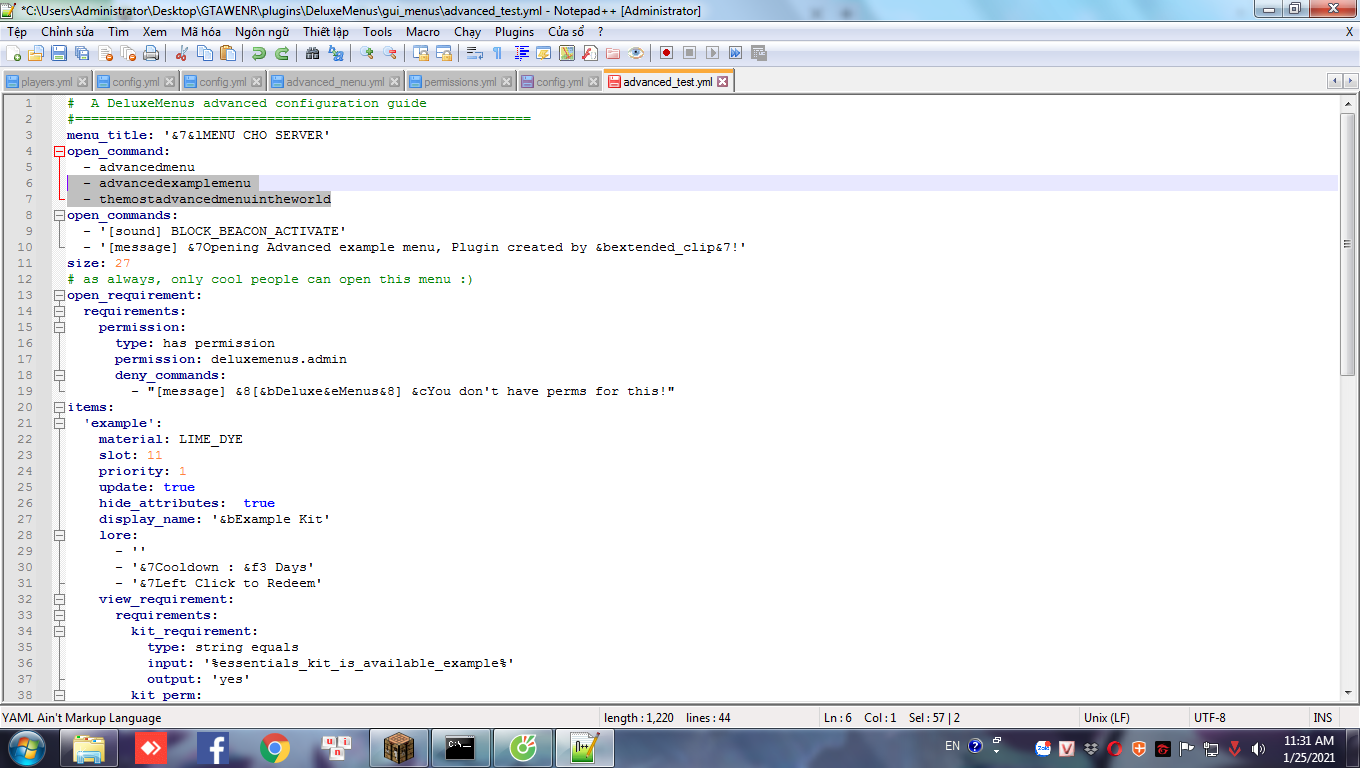Screen dimensions: 1360x768
Task: Click the Copy toolbar icon
Action: 205,53
